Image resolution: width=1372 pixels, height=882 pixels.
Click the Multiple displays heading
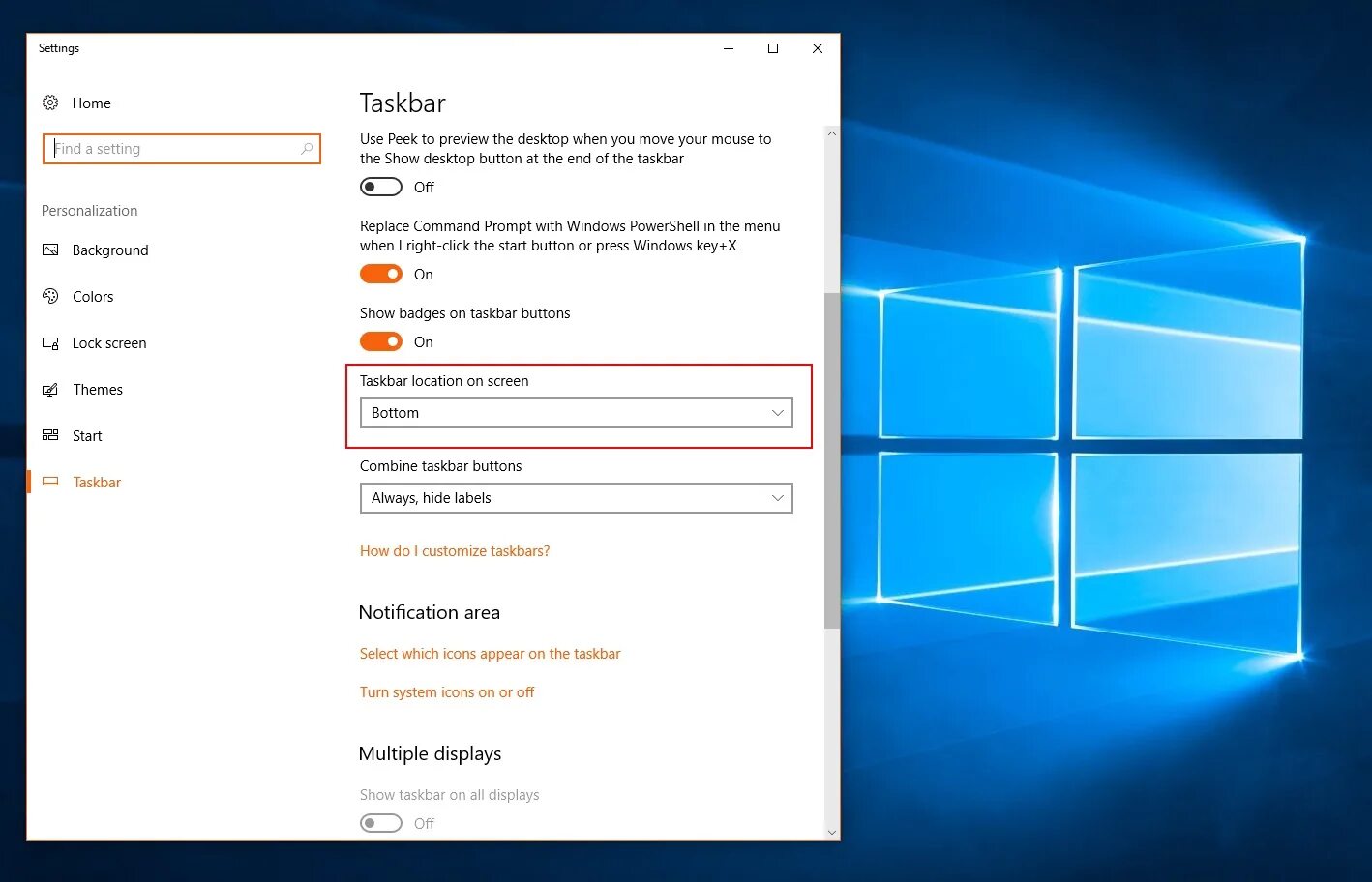point(431,753)
